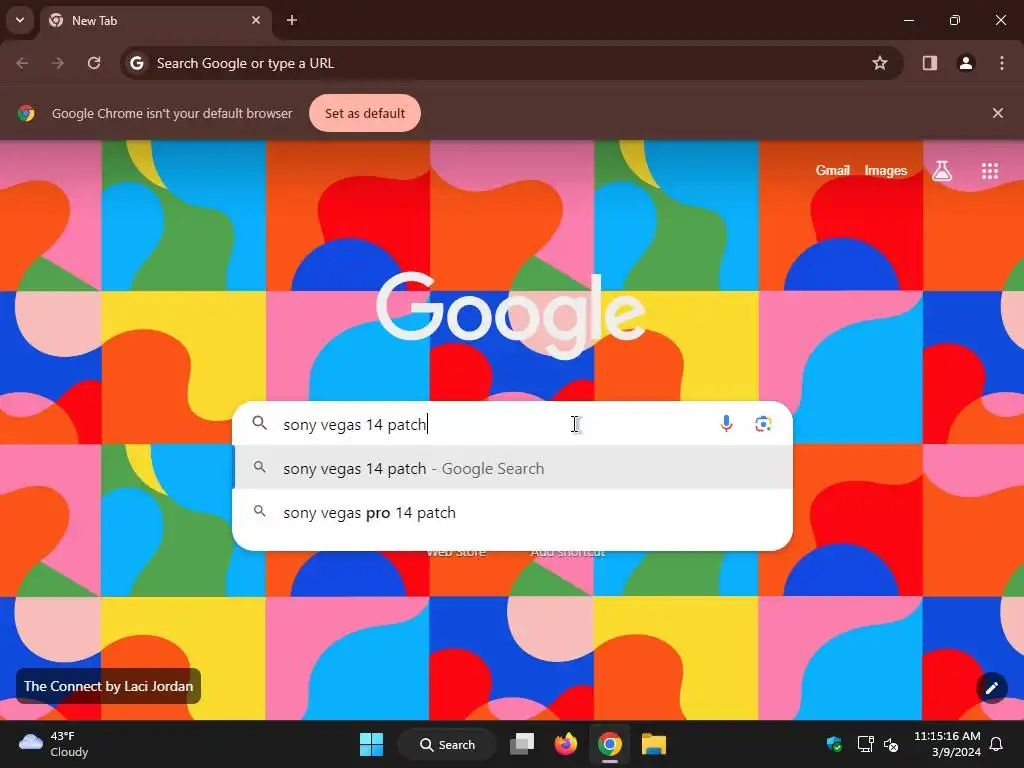Open Windows Security tray icon
Screen dimensions: 1024x768
[834, 744]
